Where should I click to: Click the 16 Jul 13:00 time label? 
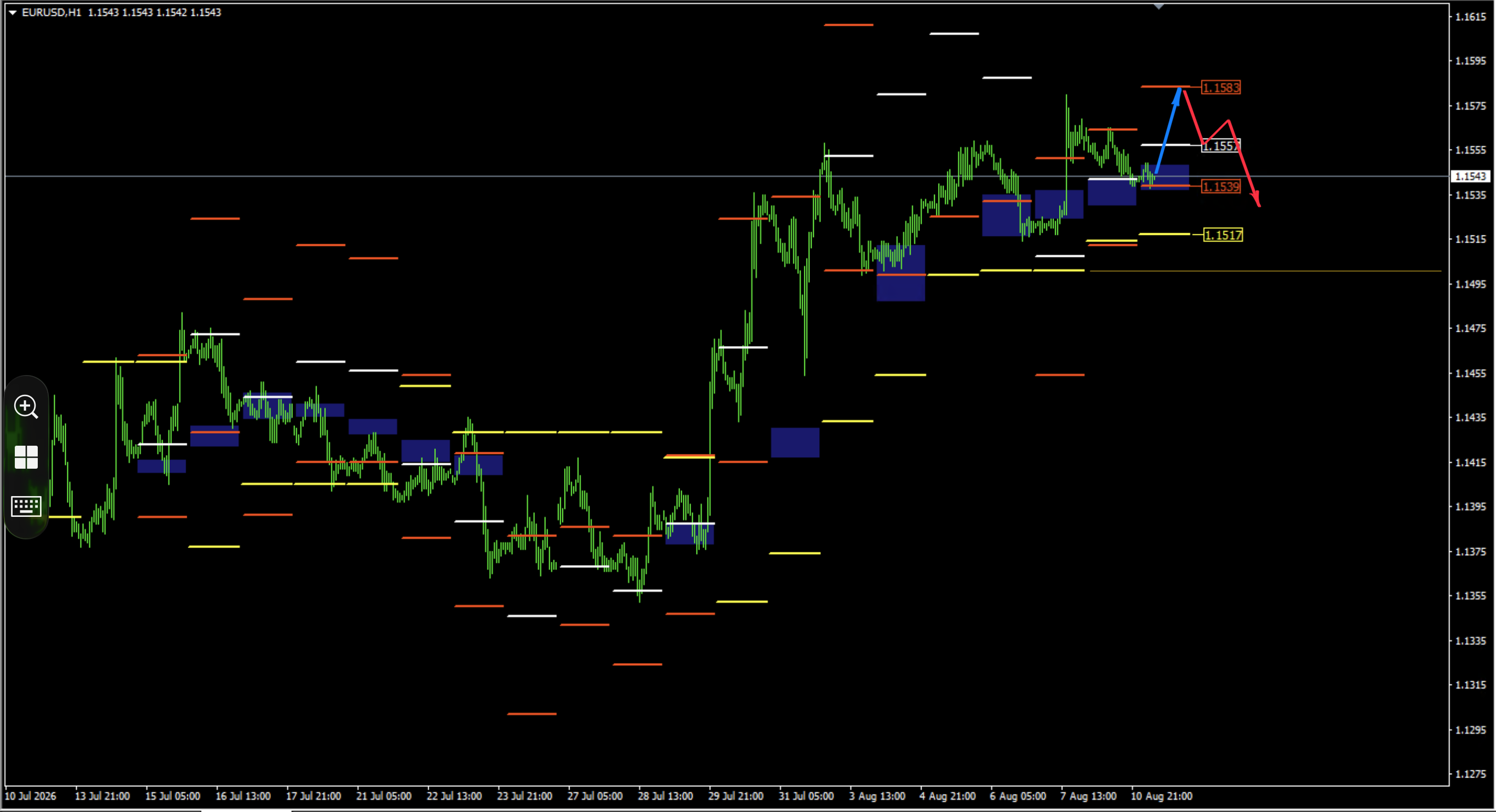(x=243, y=796)
